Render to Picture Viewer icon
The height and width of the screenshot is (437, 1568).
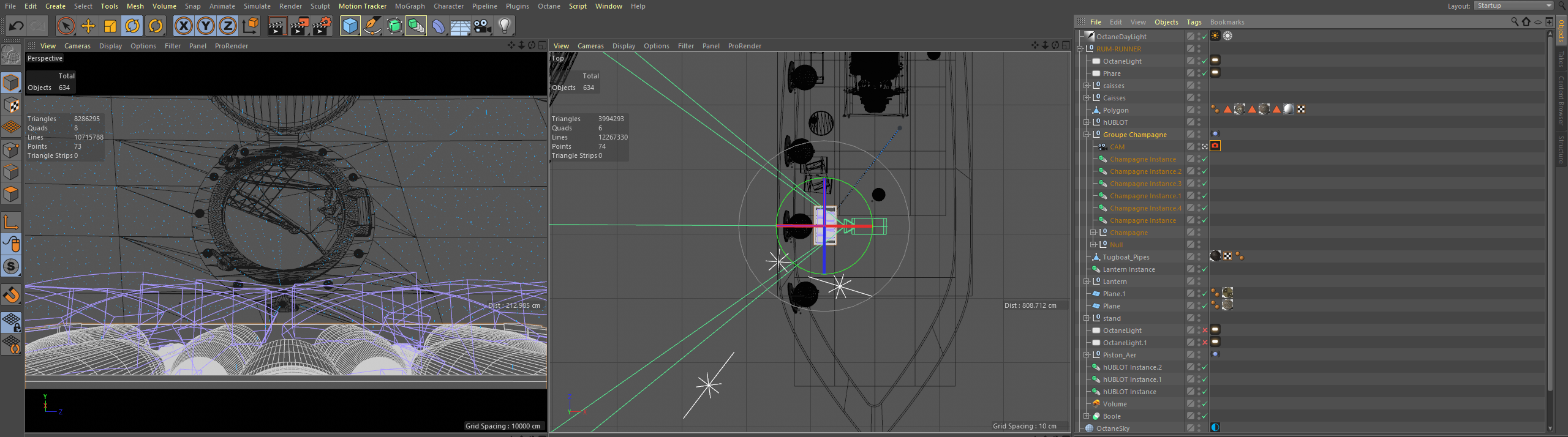coord(300,26)
